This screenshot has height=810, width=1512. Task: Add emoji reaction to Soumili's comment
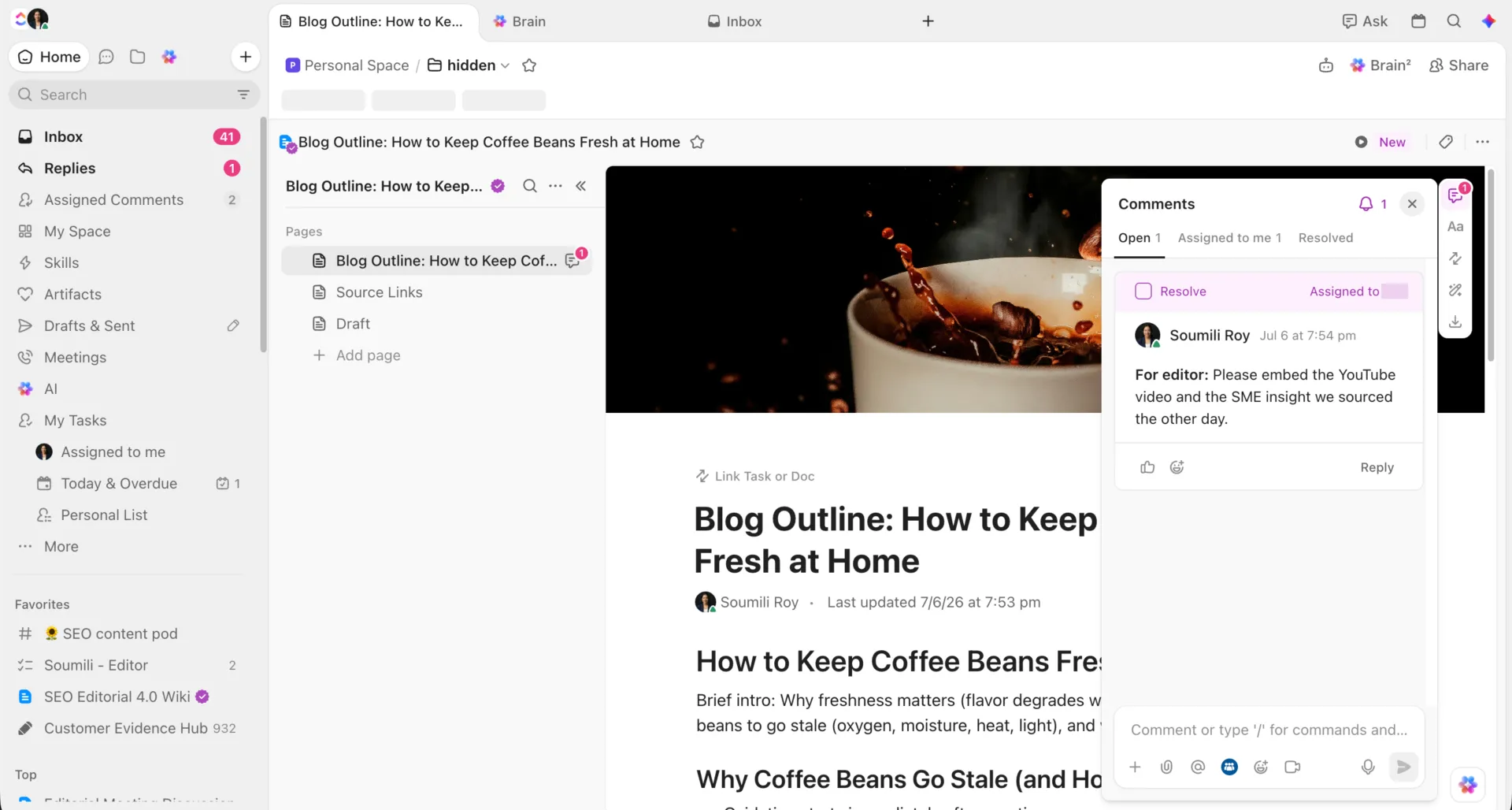1177,467
